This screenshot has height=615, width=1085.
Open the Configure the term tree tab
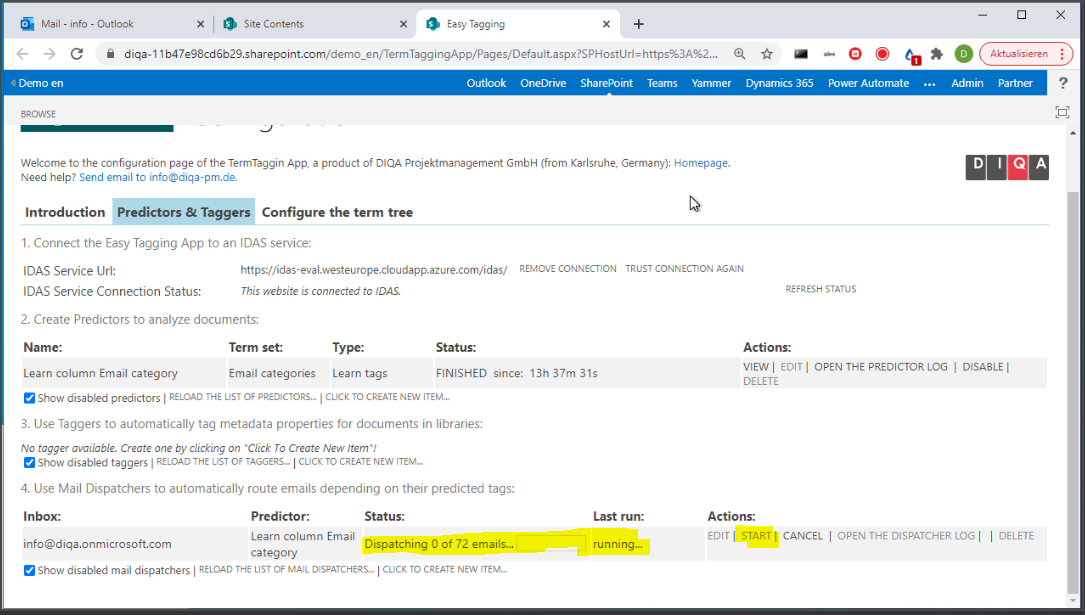(337, 212)
